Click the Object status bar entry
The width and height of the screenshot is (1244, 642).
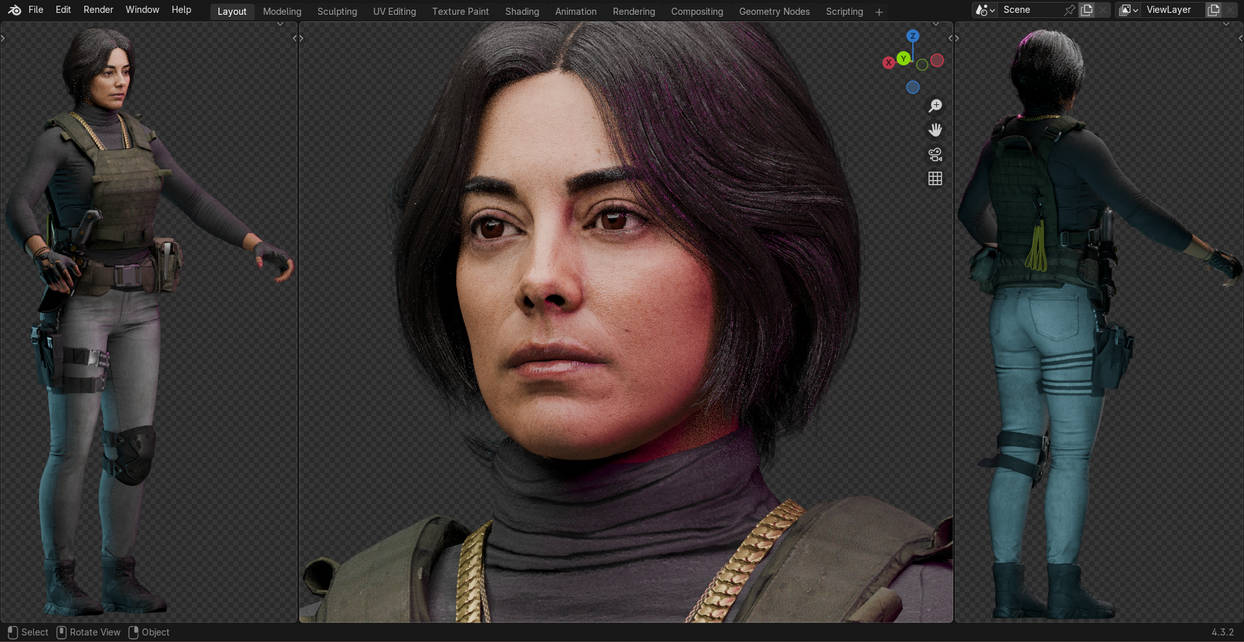click(x=149, y=632)
